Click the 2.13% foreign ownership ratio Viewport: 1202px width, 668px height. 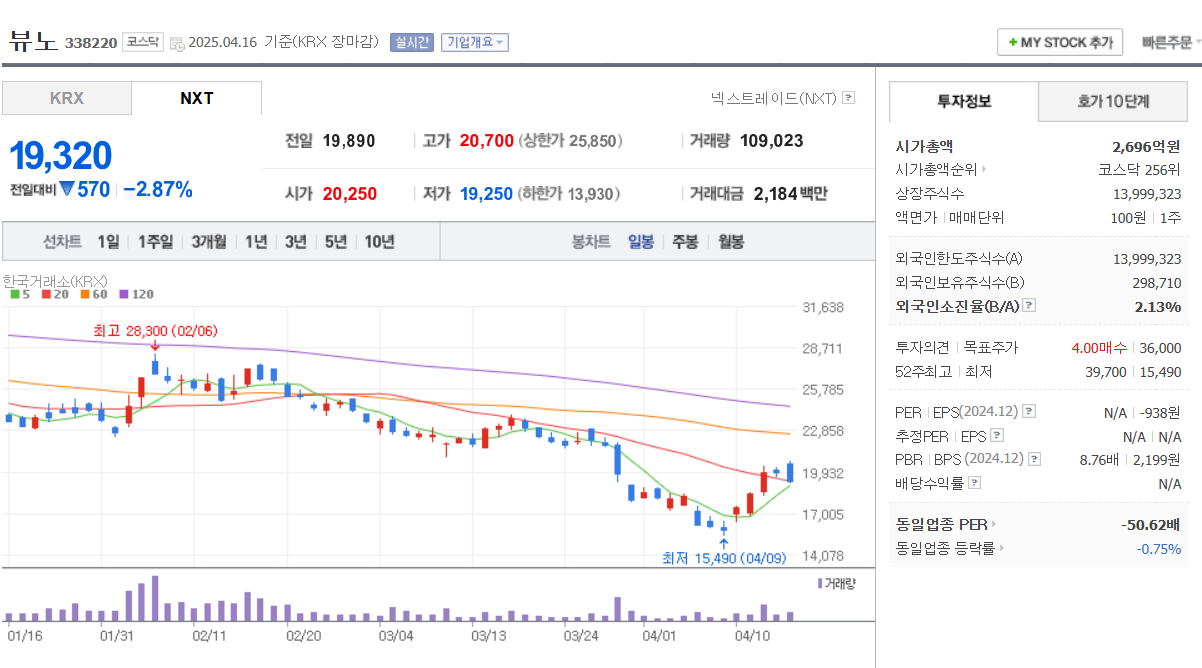pos(1158,306)
